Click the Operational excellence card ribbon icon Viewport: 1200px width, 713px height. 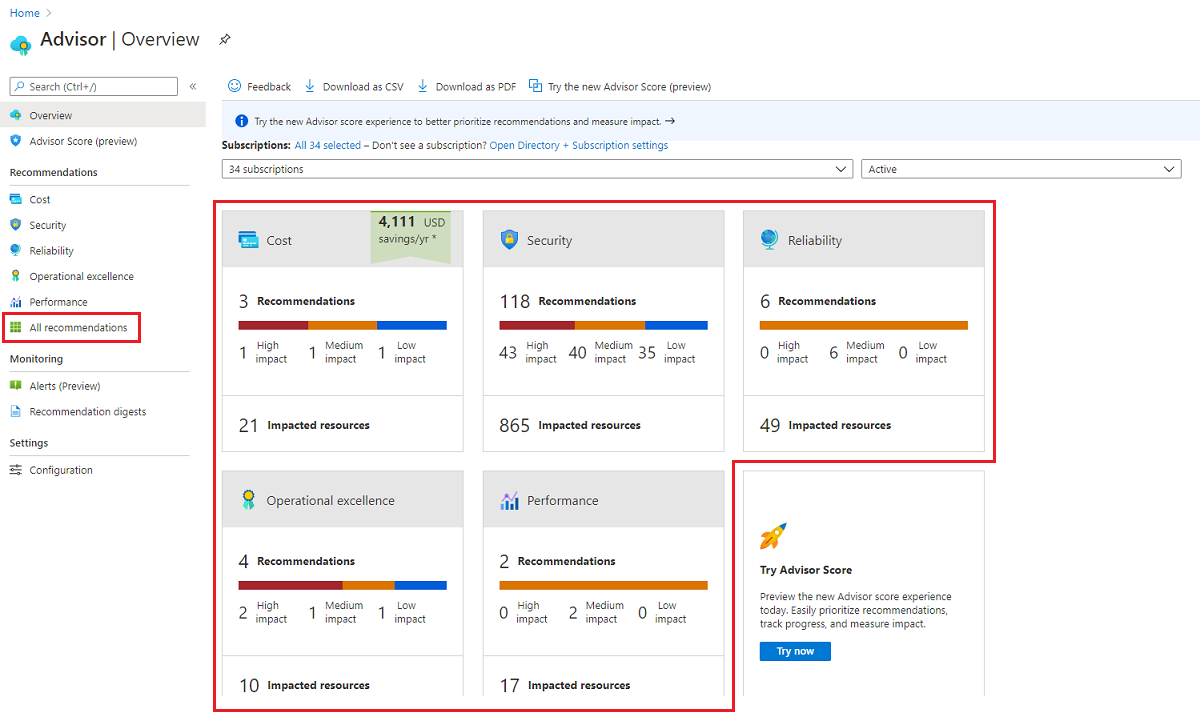[248, 500]
